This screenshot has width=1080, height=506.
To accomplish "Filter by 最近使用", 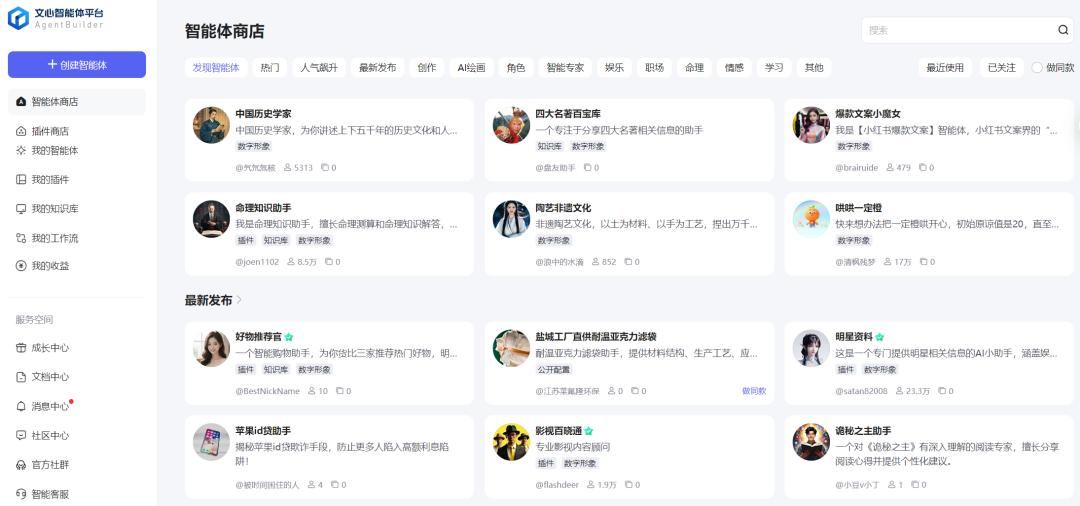I will point(945,67).
